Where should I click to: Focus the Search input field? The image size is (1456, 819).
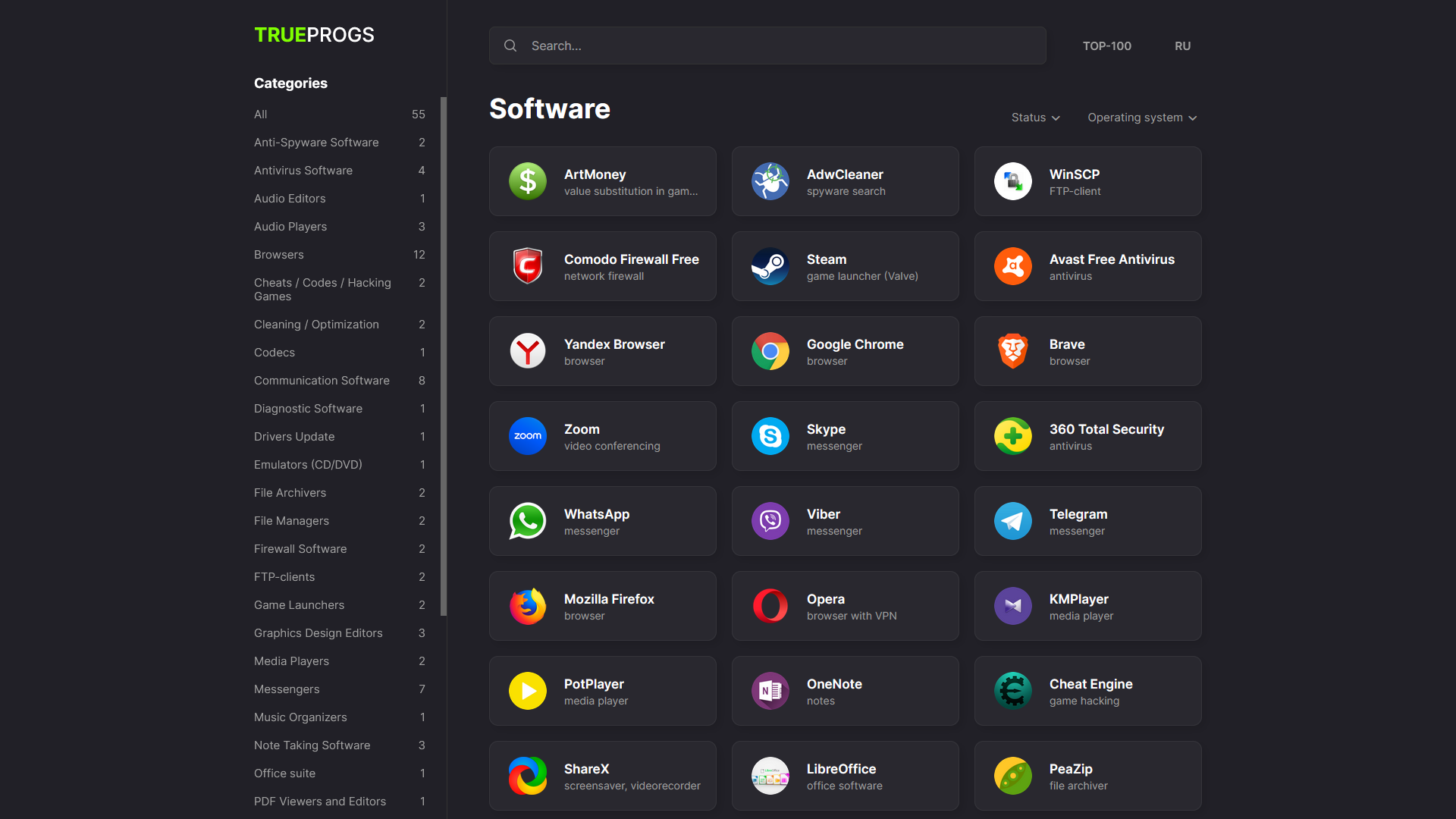point(767,45)
